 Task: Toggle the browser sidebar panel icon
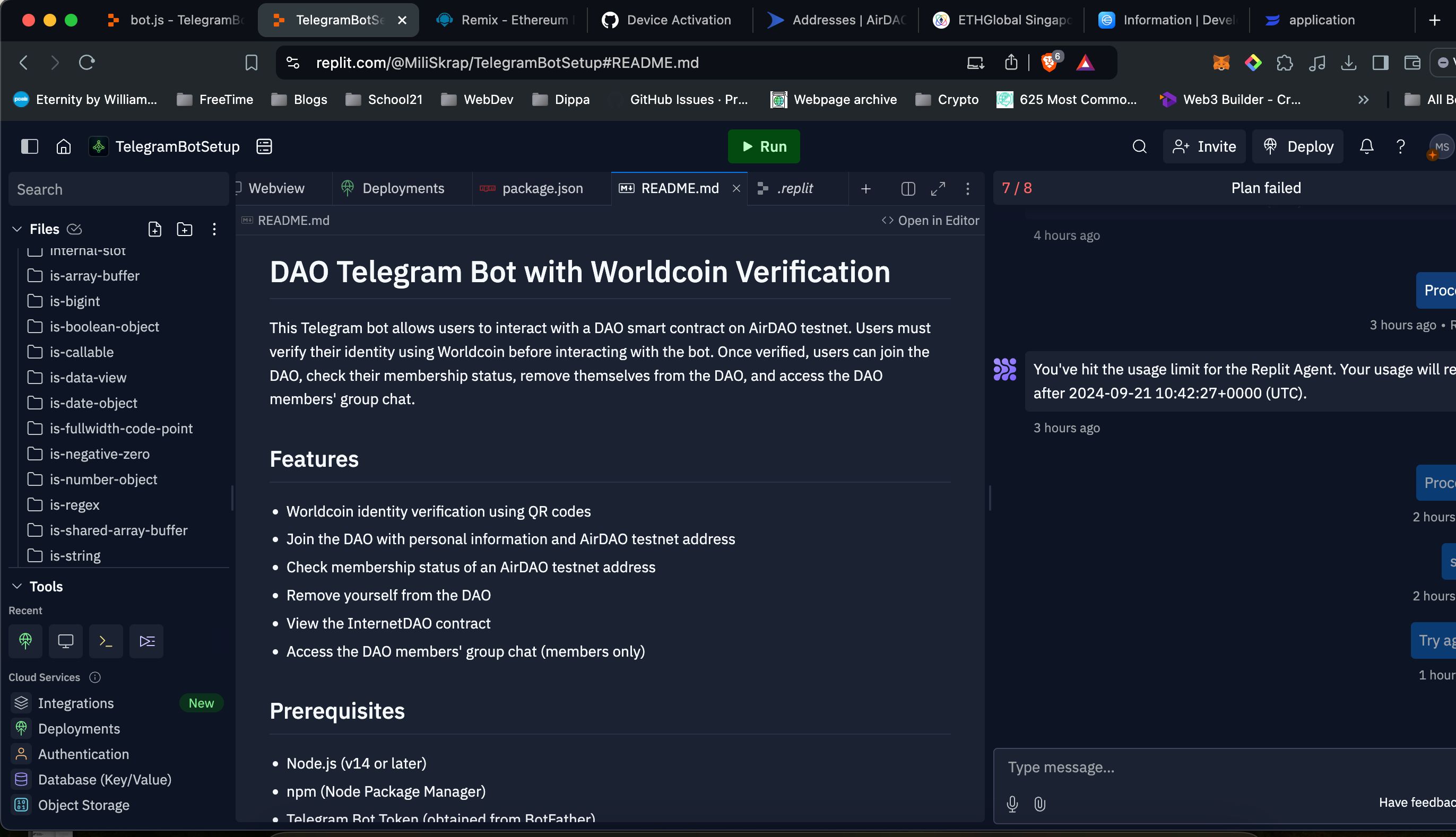click(1380, 63)
